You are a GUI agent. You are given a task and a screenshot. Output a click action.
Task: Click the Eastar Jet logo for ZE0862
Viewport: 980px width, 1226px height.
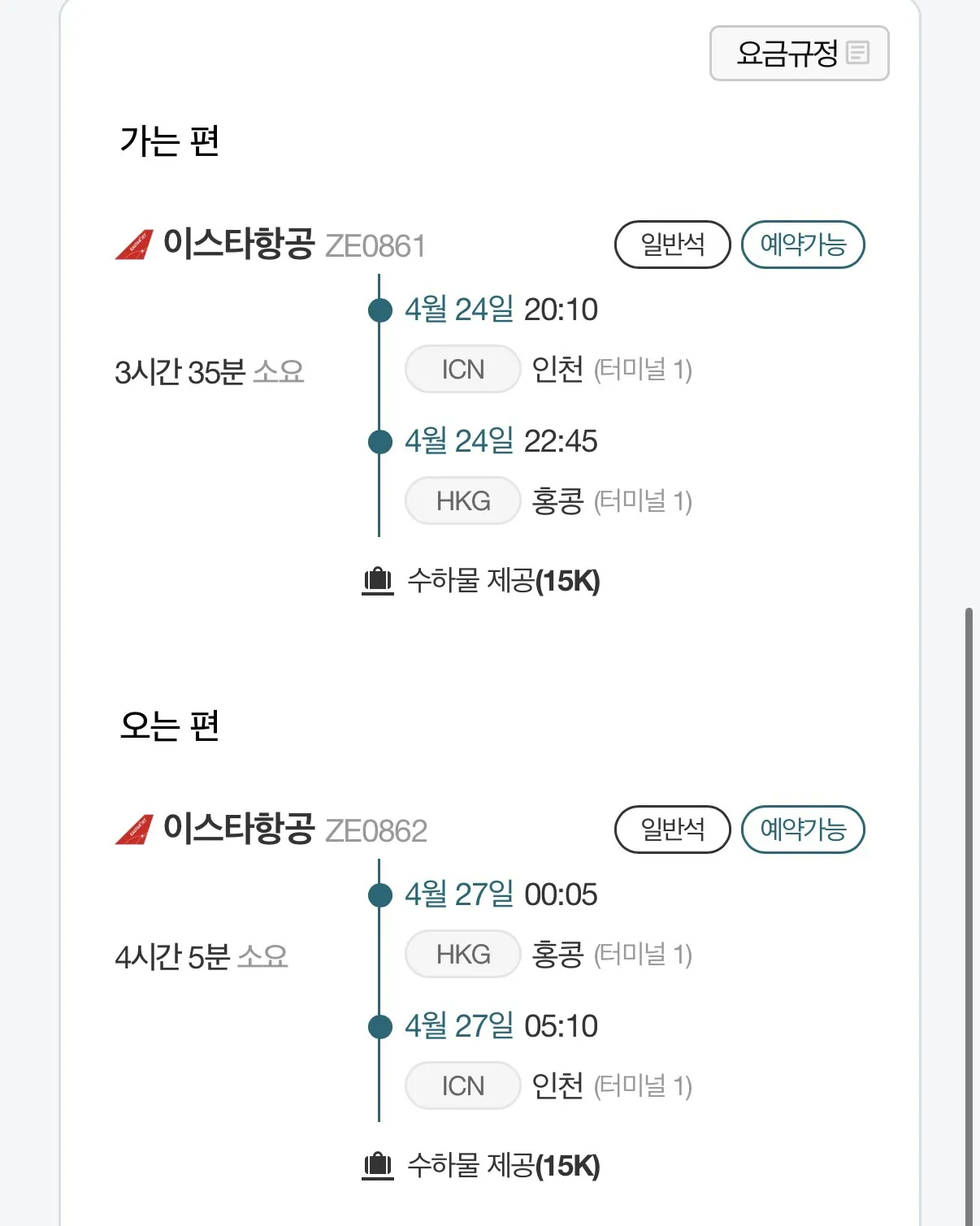pyautogui.click(x=134, y=830)
